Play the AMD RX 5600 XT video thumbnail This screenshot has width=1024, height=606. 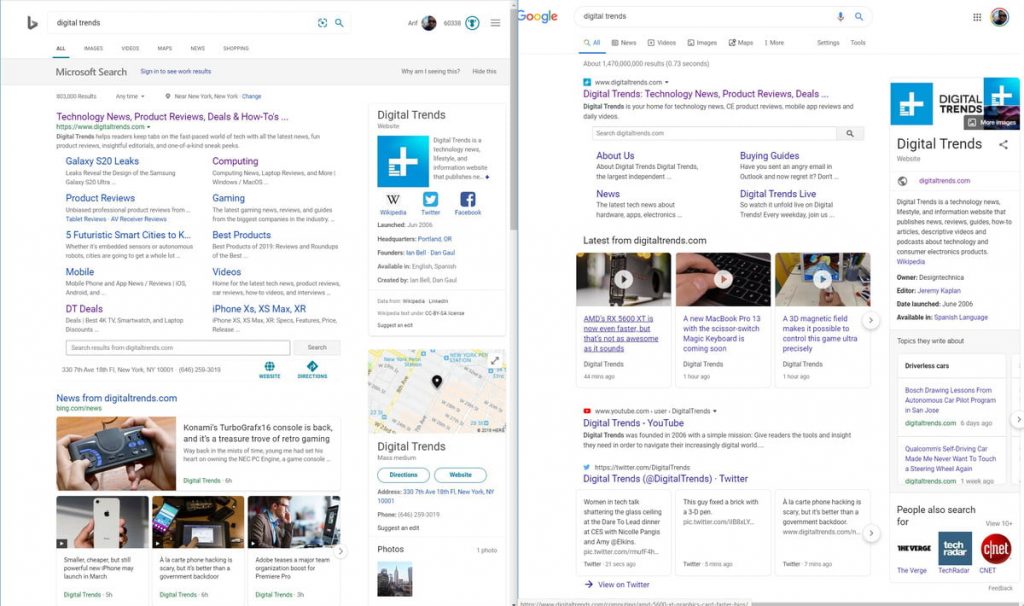pyautogui.click(x=623, y=280)
